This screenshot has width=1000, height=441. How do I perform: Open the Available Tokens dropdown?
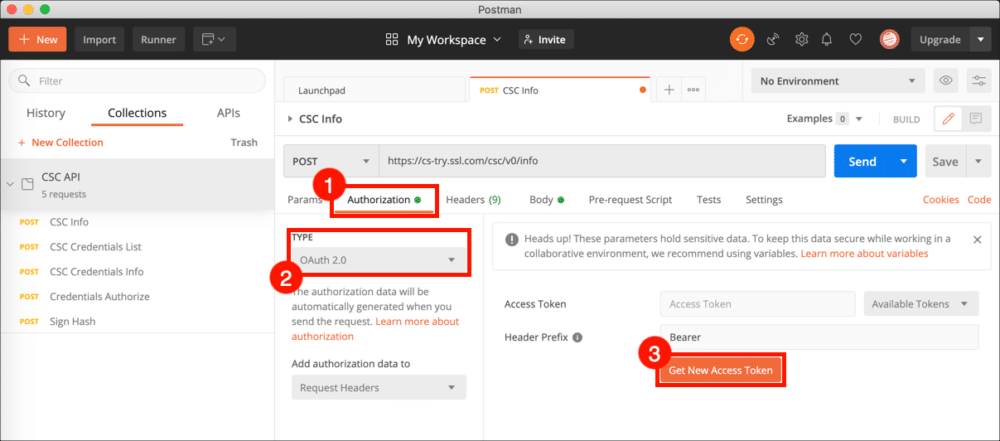920,304
